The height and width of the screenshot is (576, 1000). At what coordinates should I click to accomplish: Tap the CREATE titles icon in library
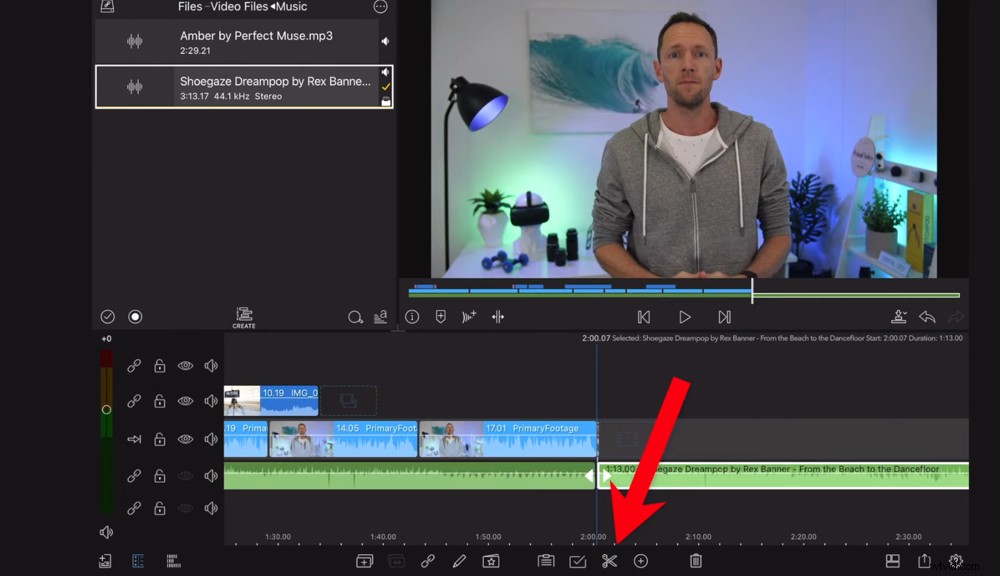242,315
